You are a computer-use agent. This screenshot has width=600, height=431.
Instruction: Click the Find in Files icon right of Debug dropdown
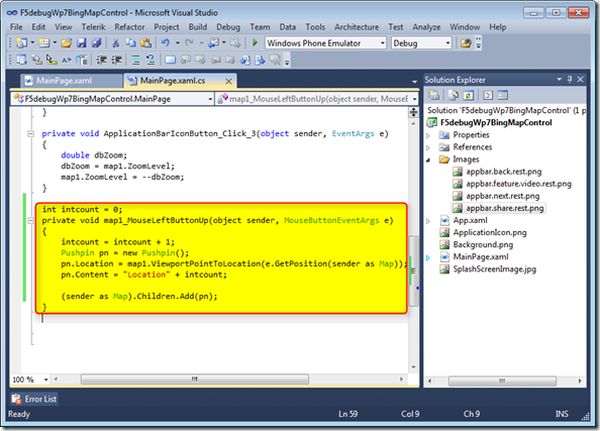click(x=466, y=43)
